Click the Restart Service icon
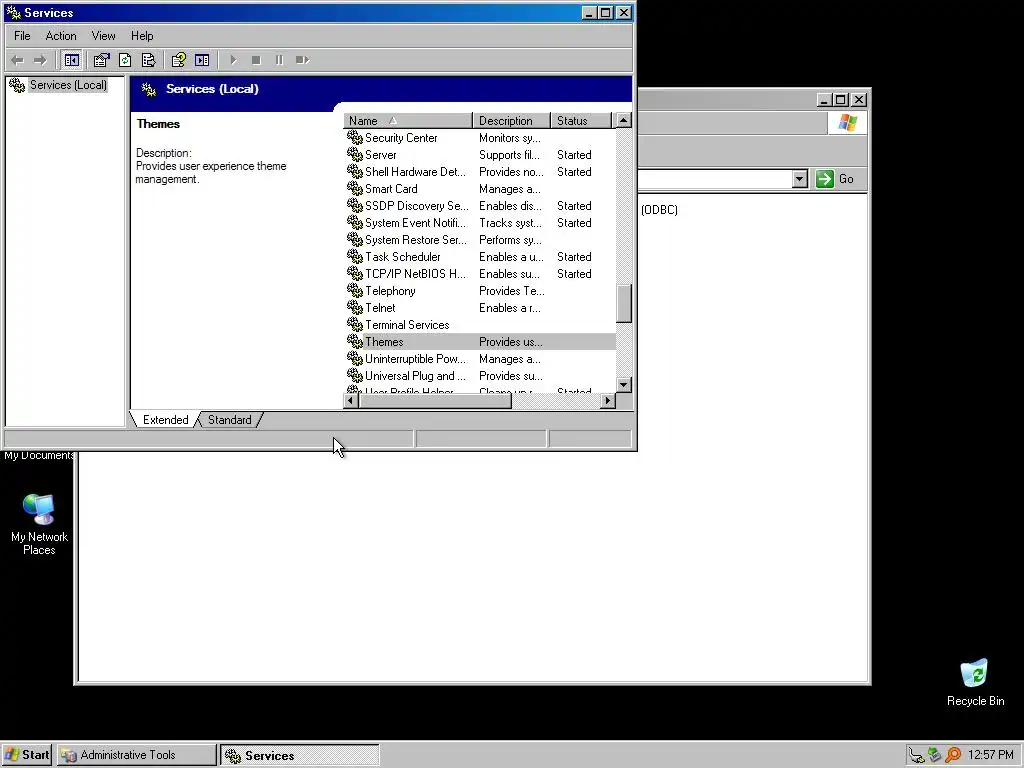This screenshot has width=1024, height=768. [302, 60]
